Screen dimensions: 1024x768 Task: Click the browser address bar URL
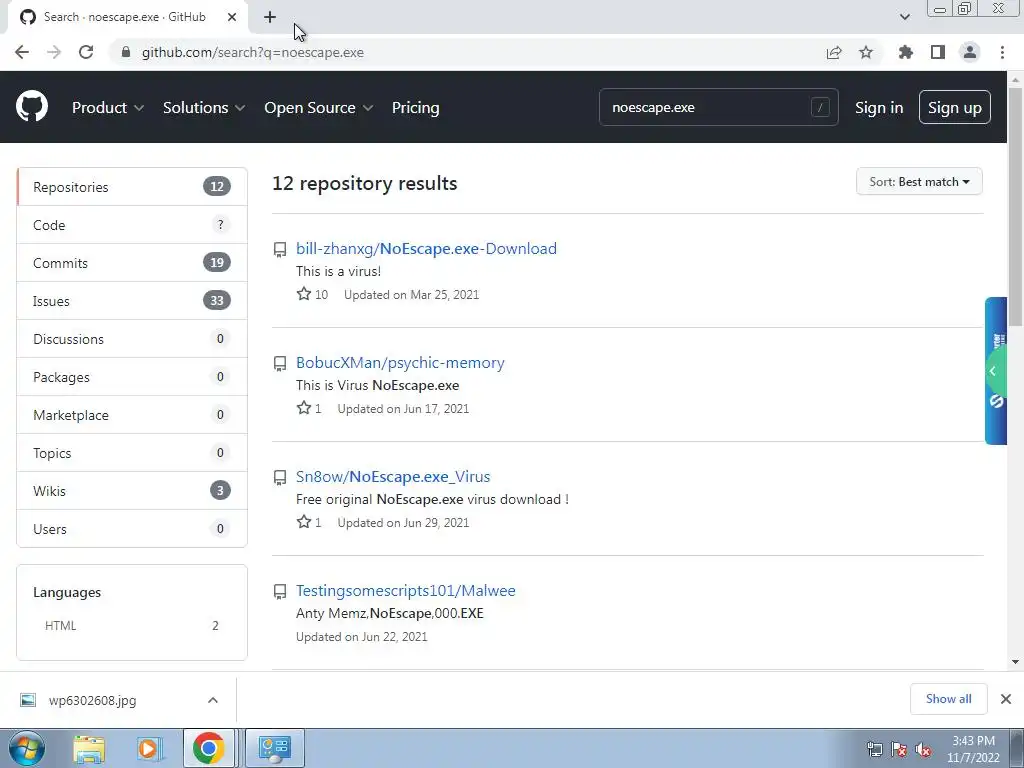253,52
